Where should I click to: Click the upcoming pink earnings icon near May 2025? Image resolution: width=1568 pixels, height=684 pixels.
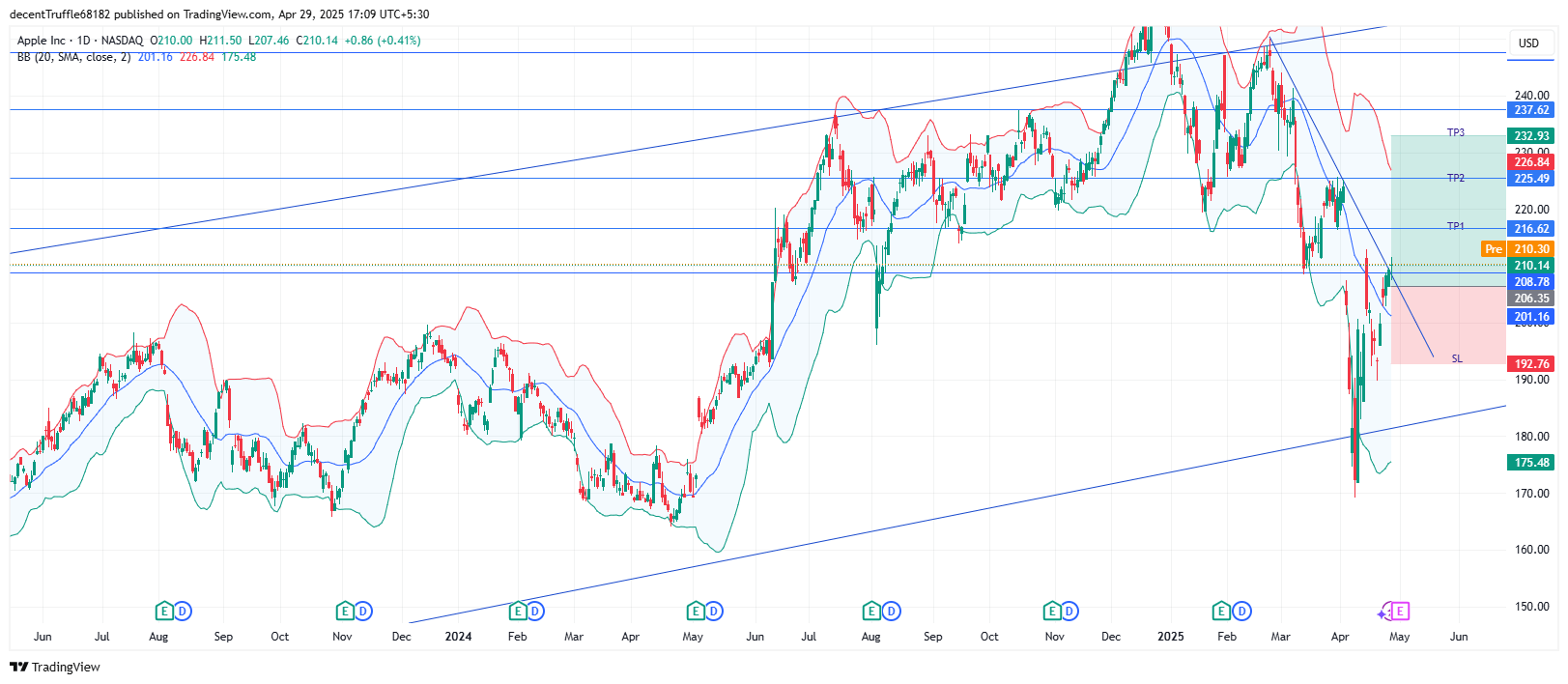click(x=1399, y=611)
